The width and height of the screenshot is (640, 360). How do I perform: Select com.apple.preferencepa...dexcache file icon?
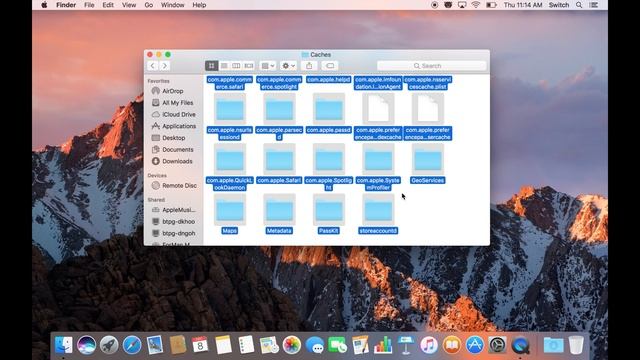point(378,109)
